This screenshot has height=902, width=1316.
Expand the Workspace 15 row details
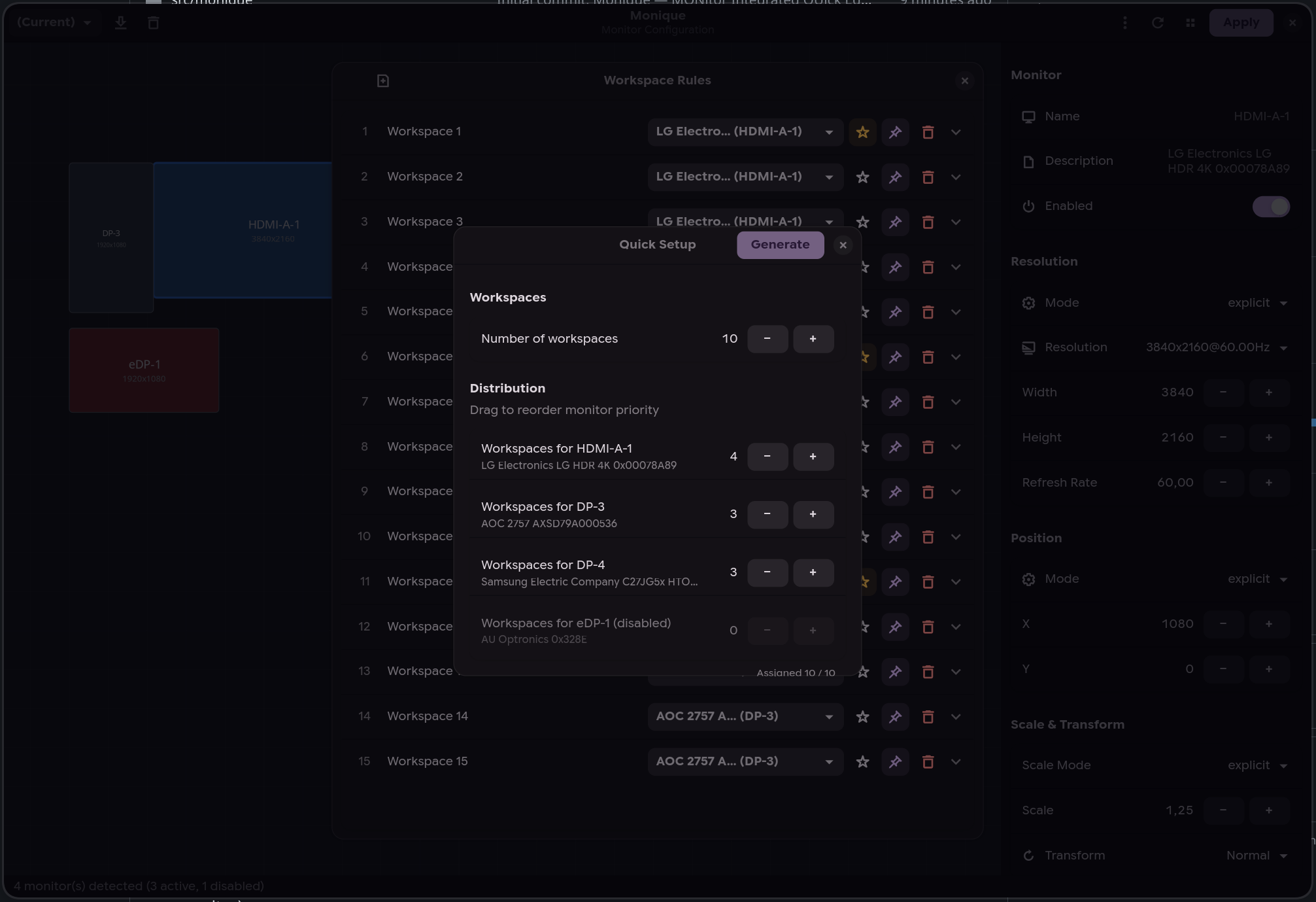(956, 761)
